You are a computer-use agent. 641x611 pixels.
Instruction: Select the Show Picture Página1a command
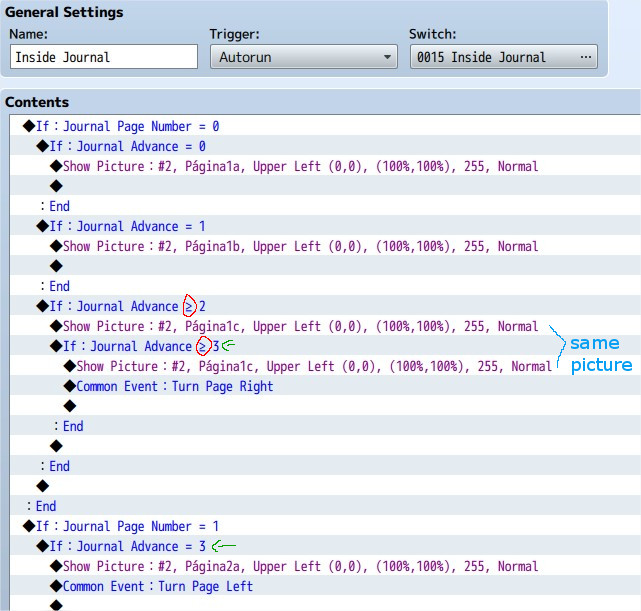click(325, 166)
